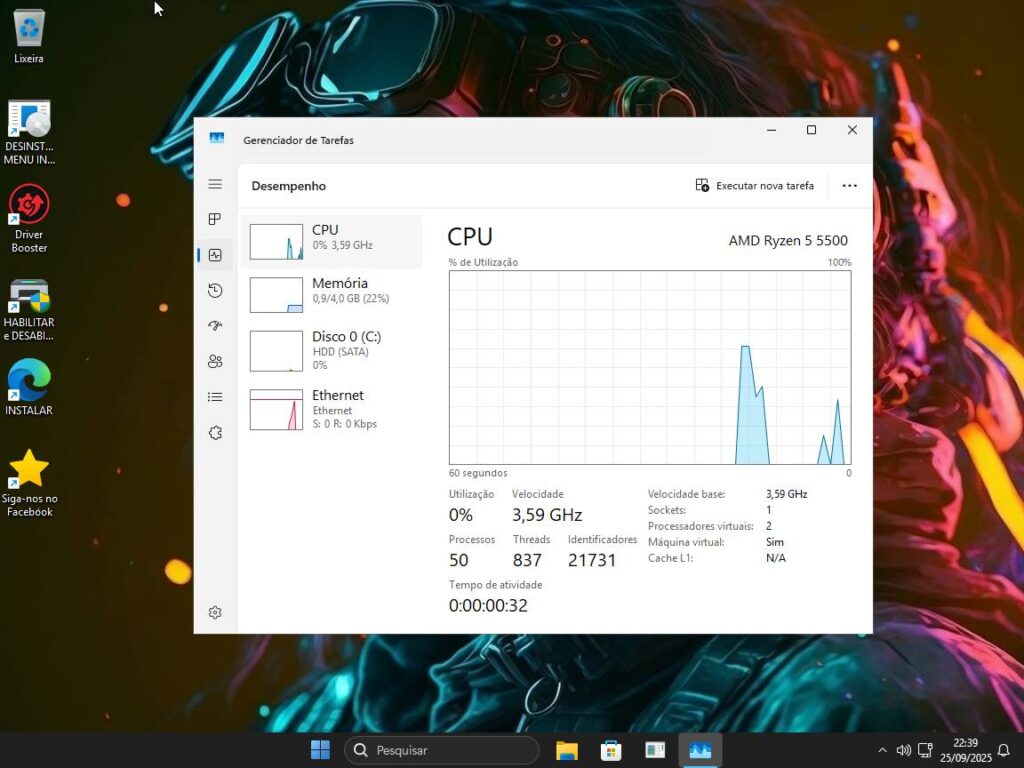
Task: Open File Explorer from the taskbar
Action: pos(567,750)
